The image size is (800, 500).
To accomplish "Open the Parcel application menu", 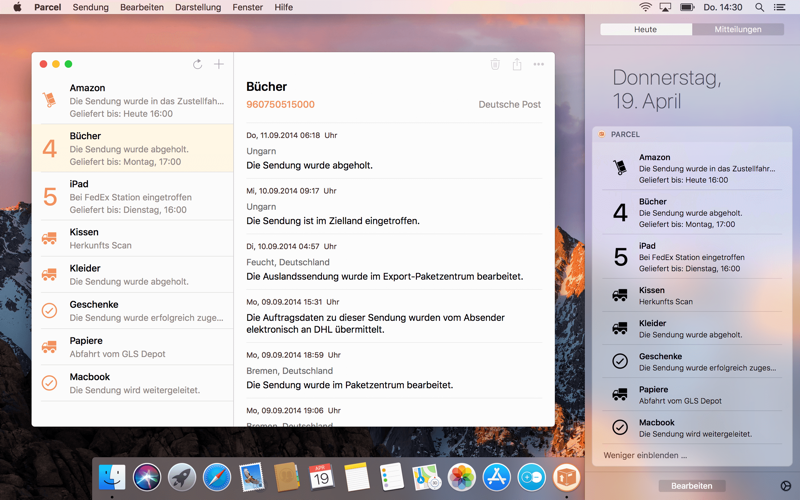I will 47,7.
